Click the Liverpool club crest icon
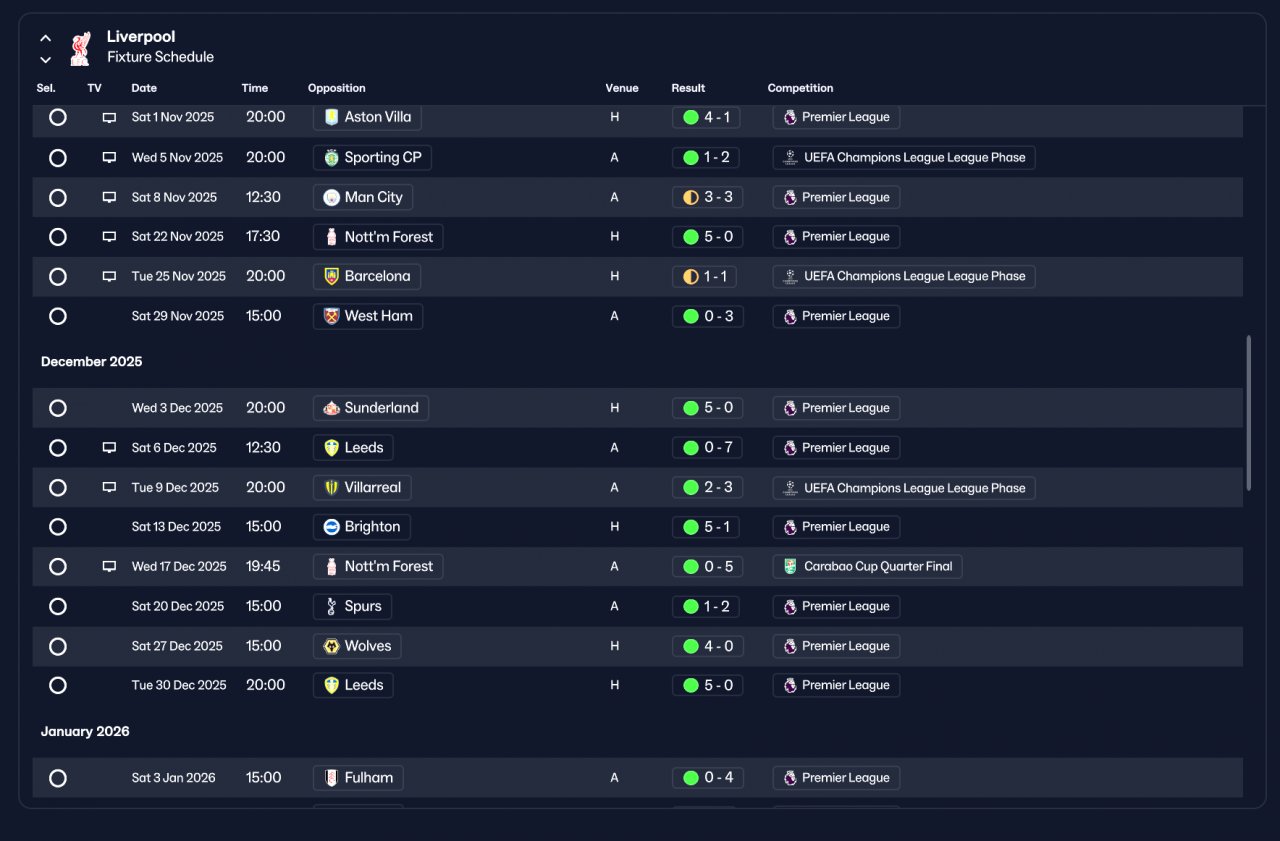This screenshot has width=1280, height=841. (x=81, y=47)
